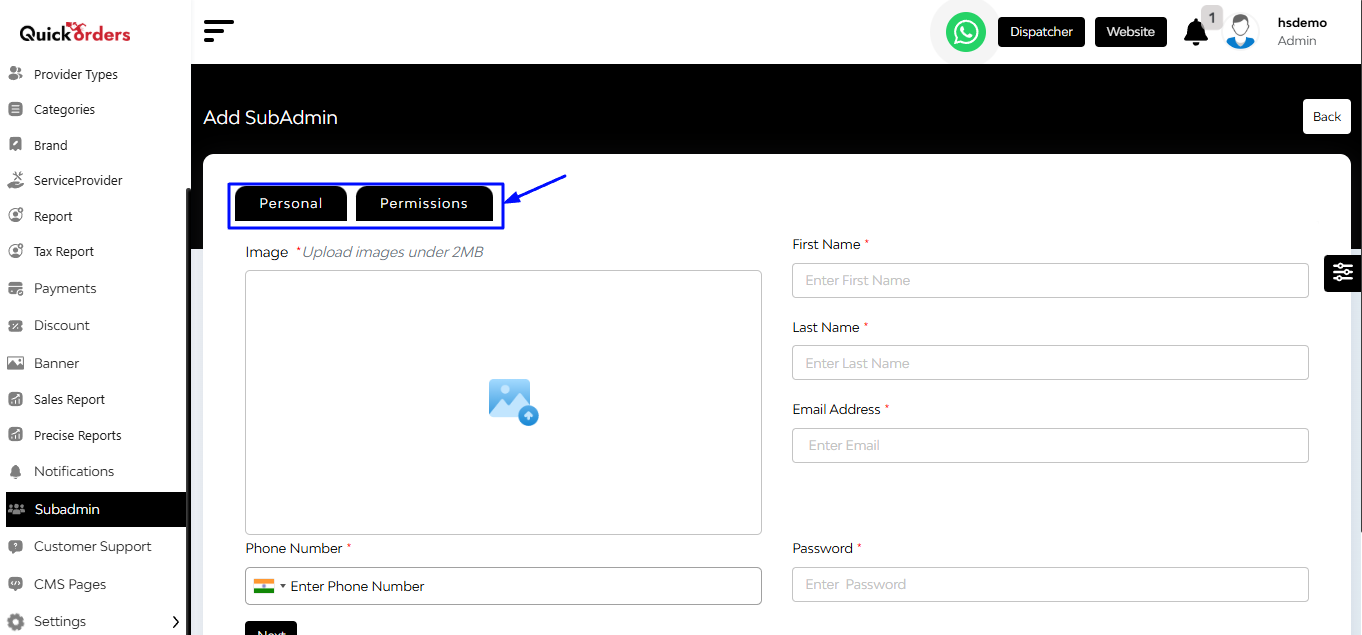
Task: Click the sidebar vertical scrollbar
Action: 188,410
